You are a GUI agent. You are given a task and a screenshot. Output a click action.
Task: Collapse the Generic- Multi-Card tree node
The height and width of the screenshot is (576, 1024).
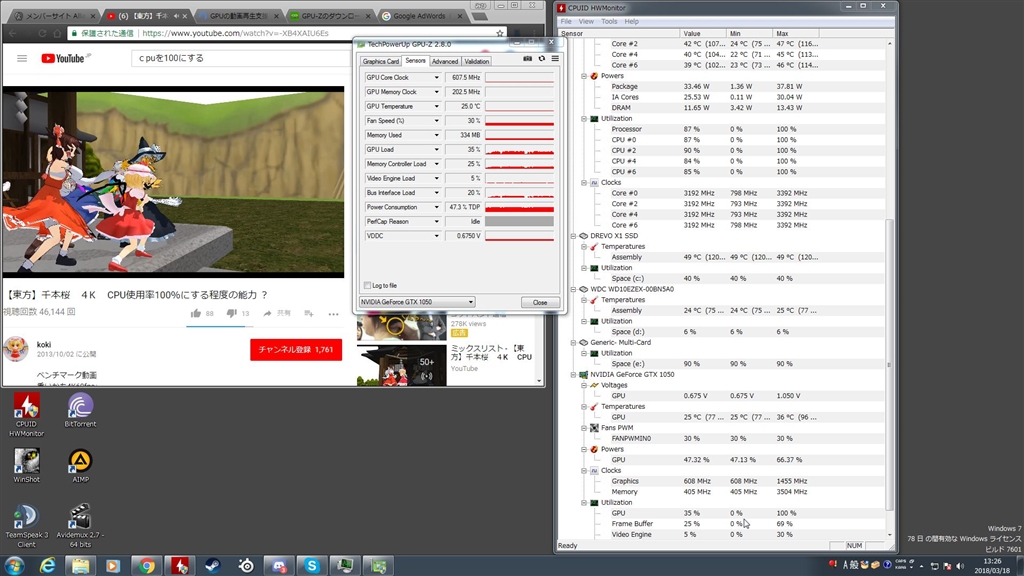[573, 342]
